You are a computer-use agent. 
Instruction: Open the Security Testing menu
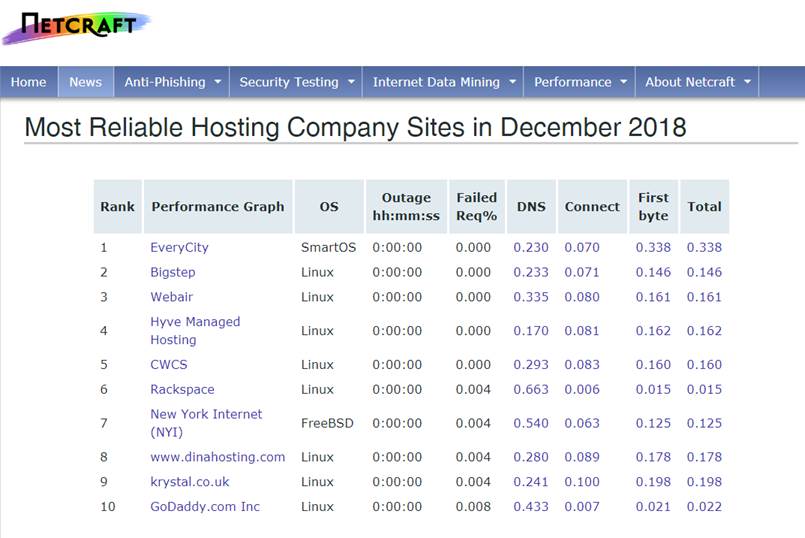296,82
